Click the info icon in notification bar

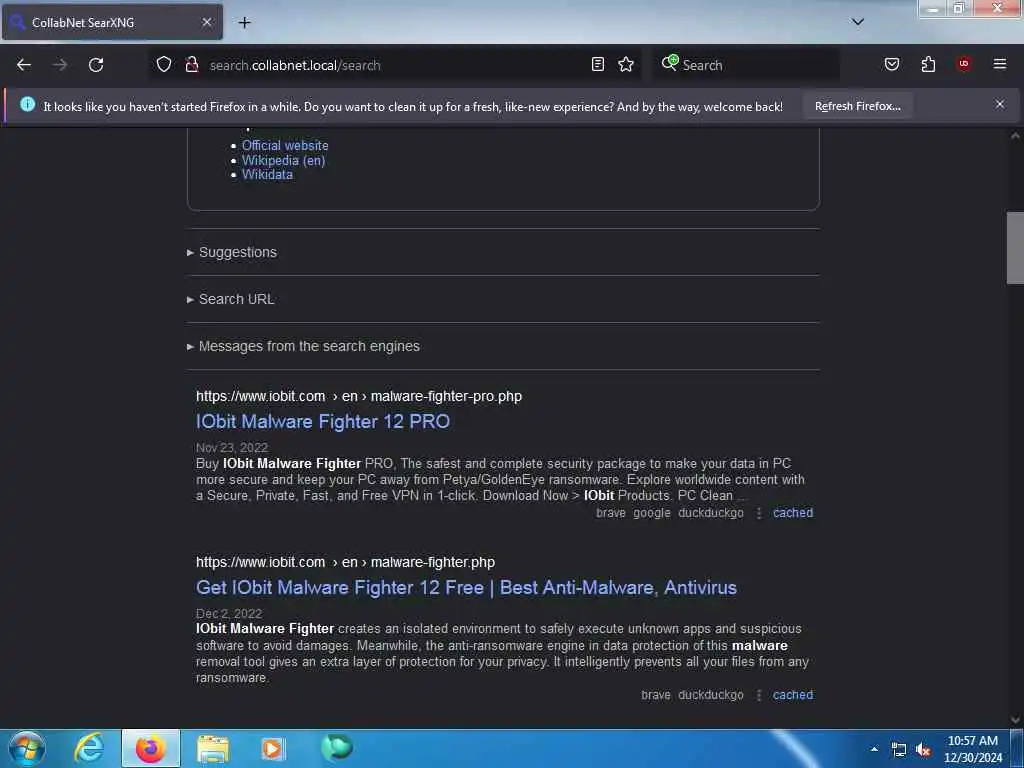pos(27,104)
